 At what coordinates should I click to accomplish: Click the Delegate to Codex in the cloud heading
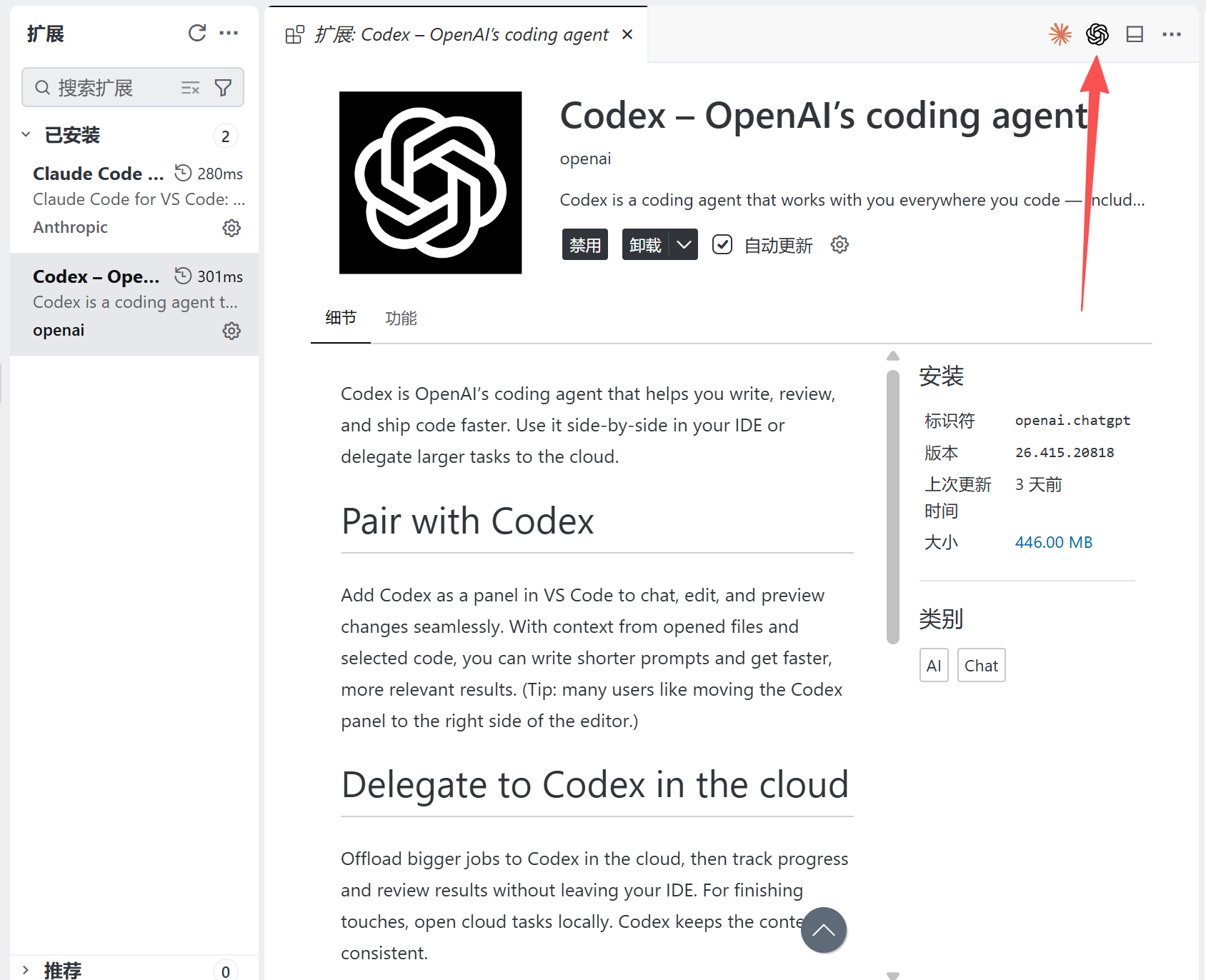point(595,784)
